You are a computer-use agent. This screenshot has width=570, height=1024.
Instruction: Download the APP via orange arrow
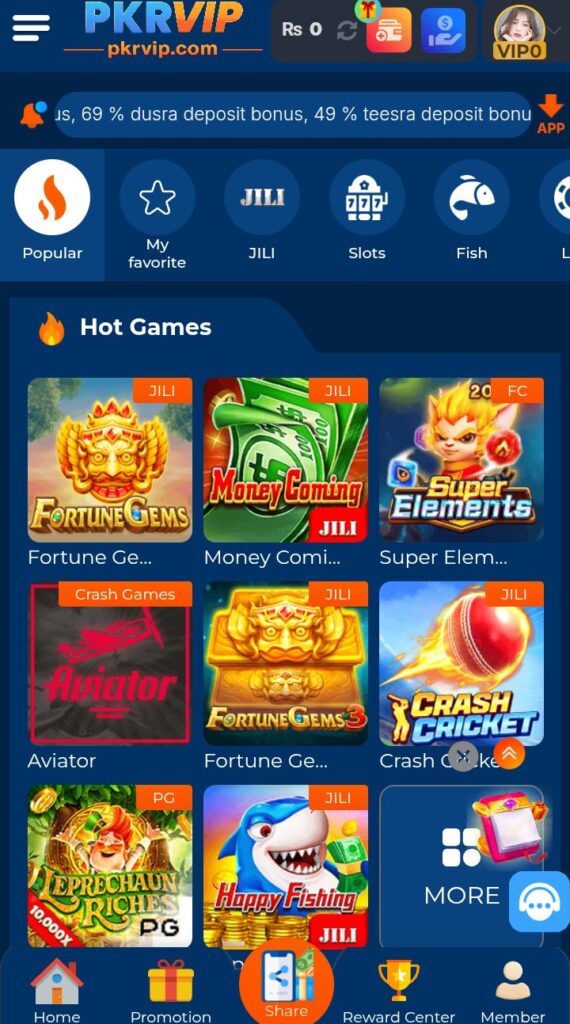[x=550, y=114]
